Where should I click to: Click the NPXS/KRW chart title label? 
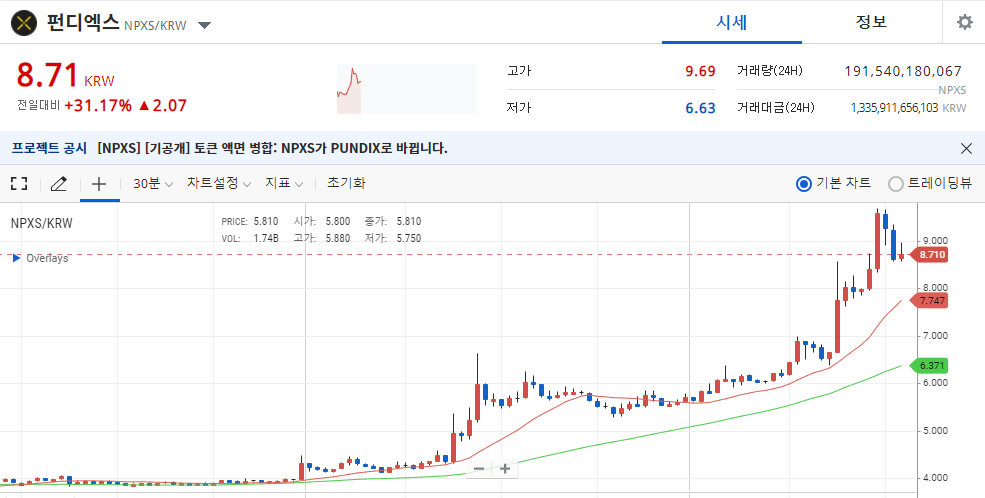tap(41, 223)
